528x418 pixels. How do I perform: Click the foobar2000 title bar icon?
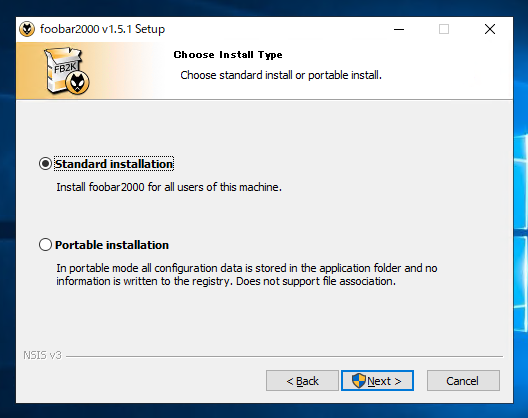click(x=27, y=29)
